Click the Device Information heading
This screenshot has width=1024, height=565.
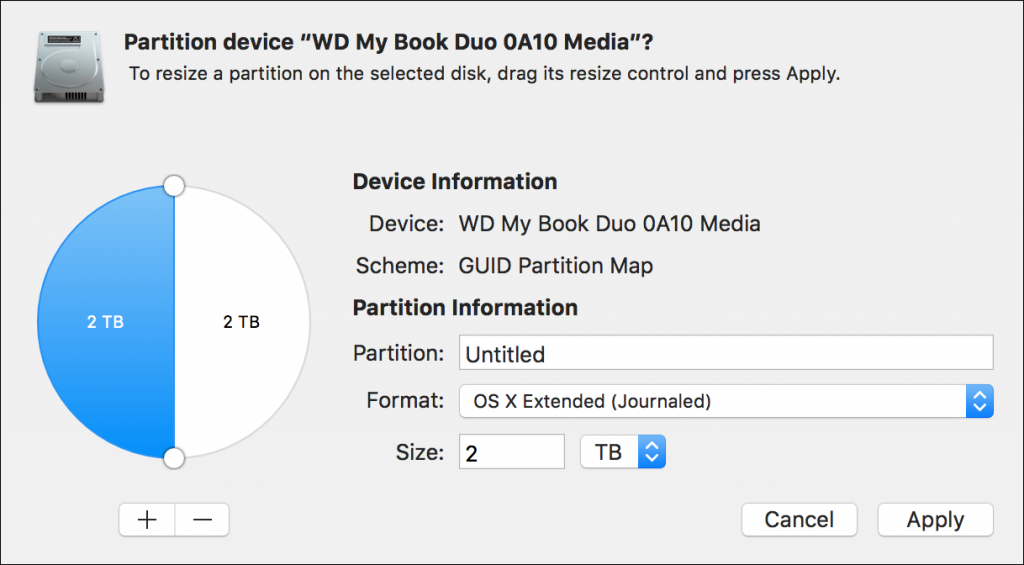tap(455, 182)
